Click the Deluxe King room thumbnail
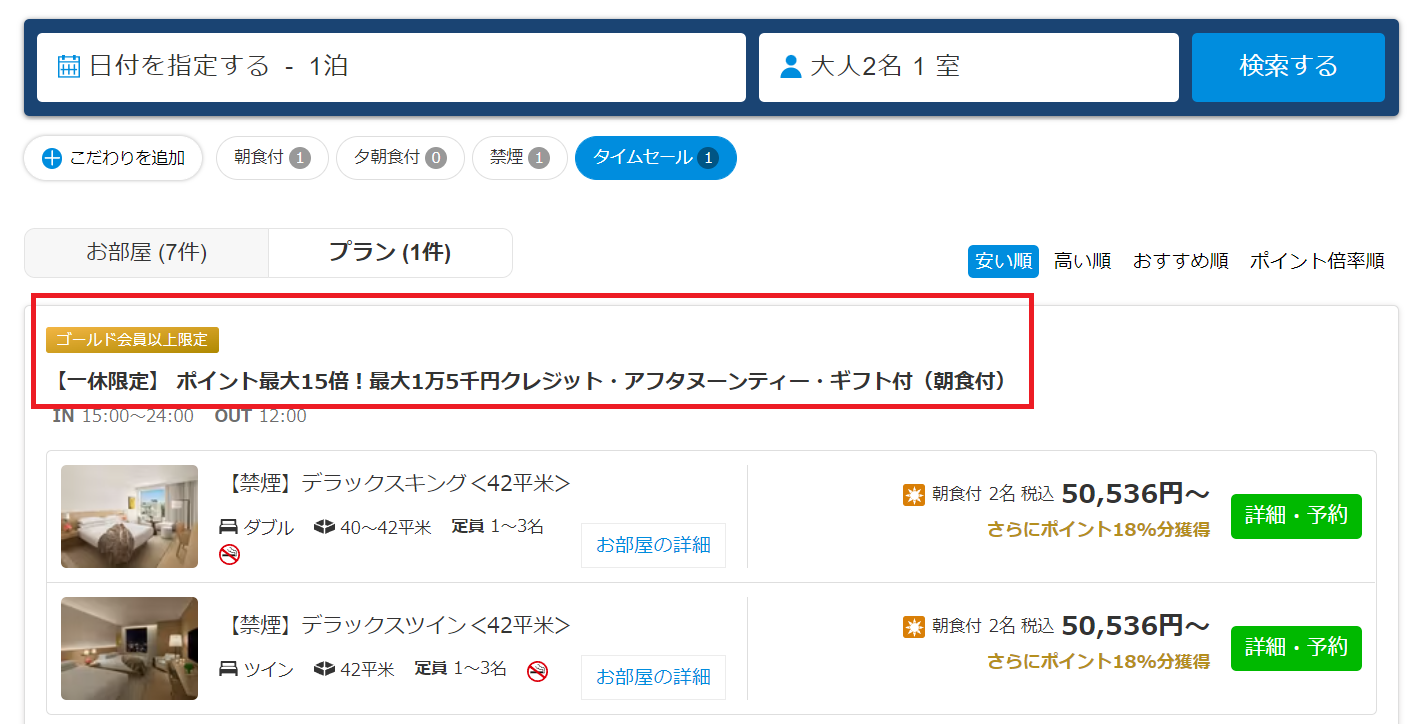The image size is (1407, 724). [x=129, y=516]
